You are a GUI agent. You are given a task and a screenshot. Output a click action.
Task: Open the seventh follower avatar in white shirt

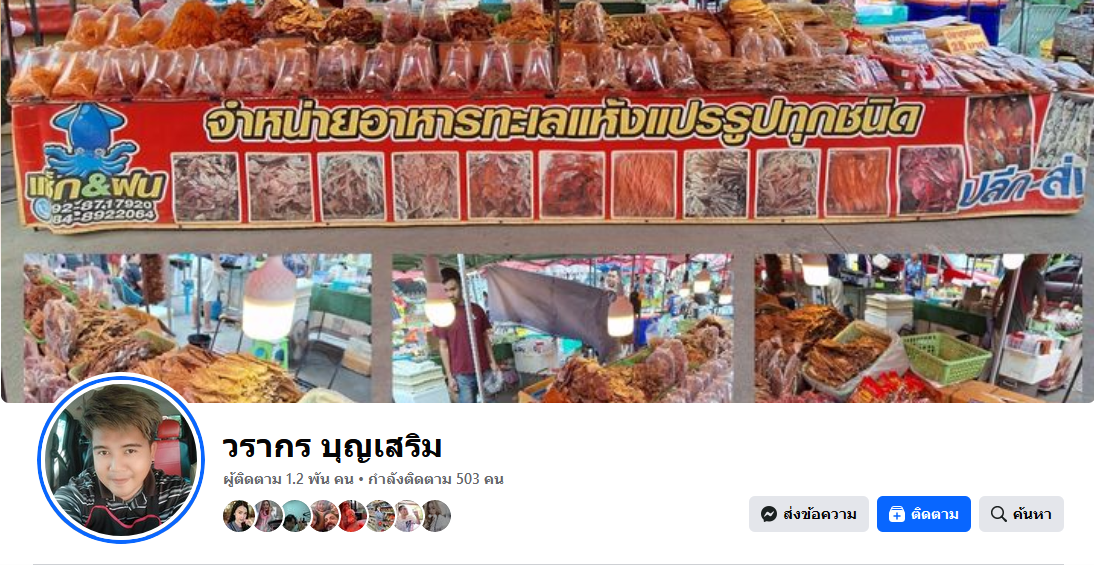[x=408, y=516]
